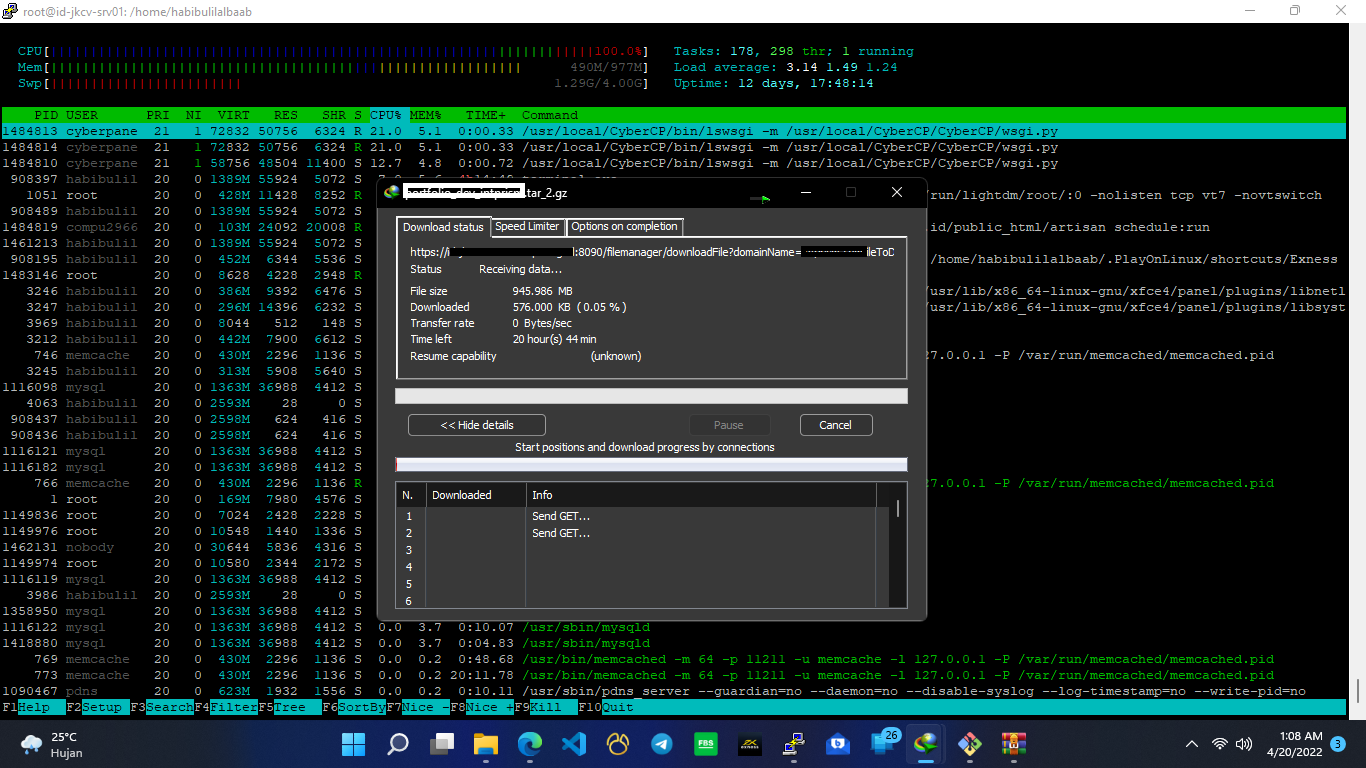Open the FBS trading app
The image size is (1366, 768).
click(x=705, y=744)
